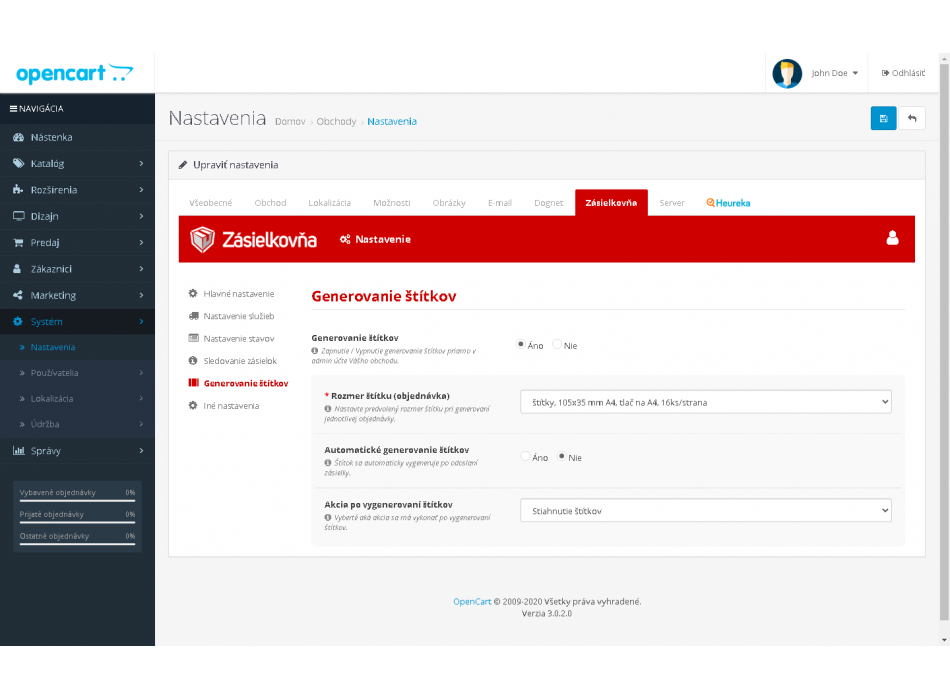Click the Marketing share icon
The image size is (950, 700).
(18, 295)
